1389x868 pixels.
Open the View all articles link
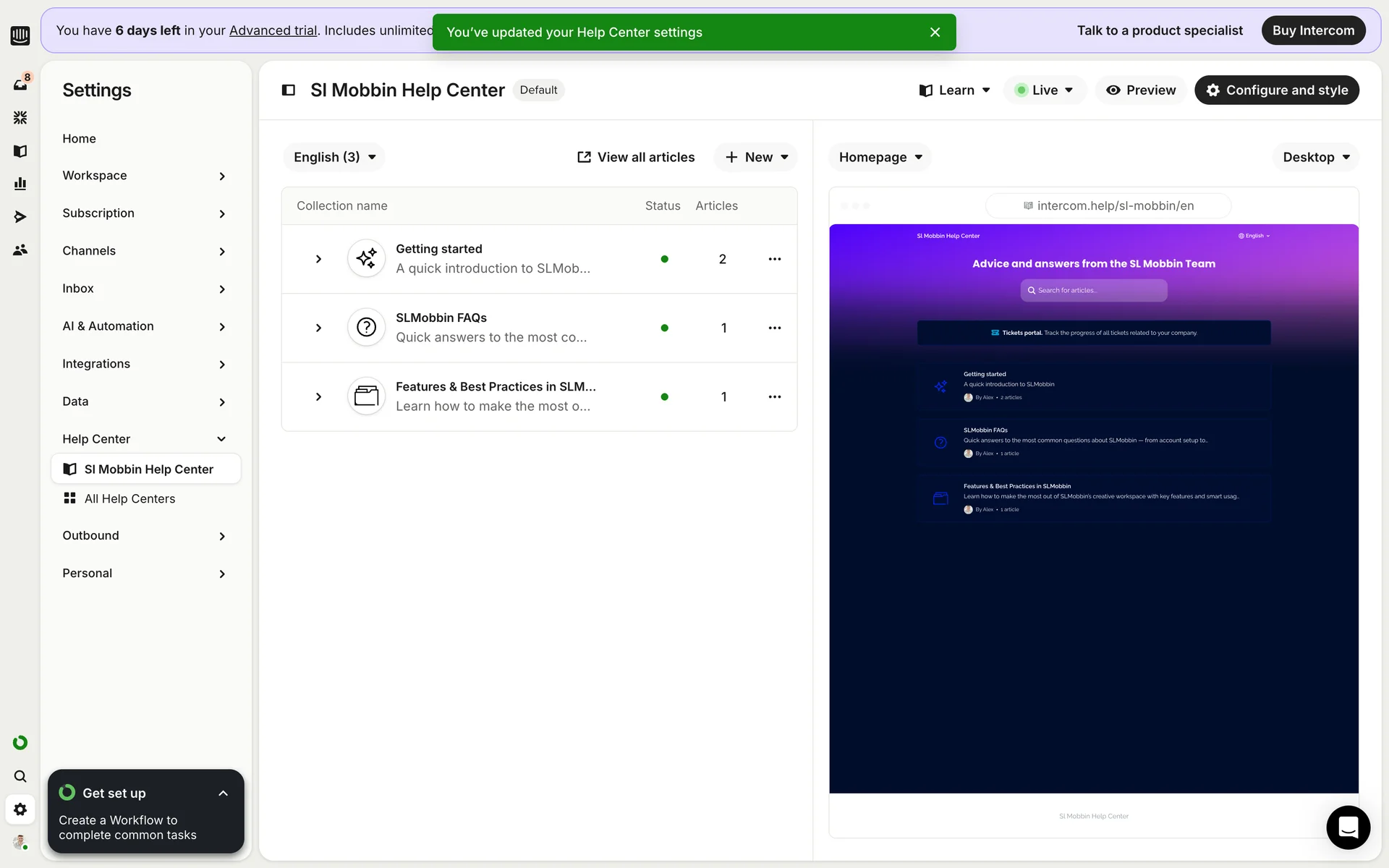coord(635,157)
